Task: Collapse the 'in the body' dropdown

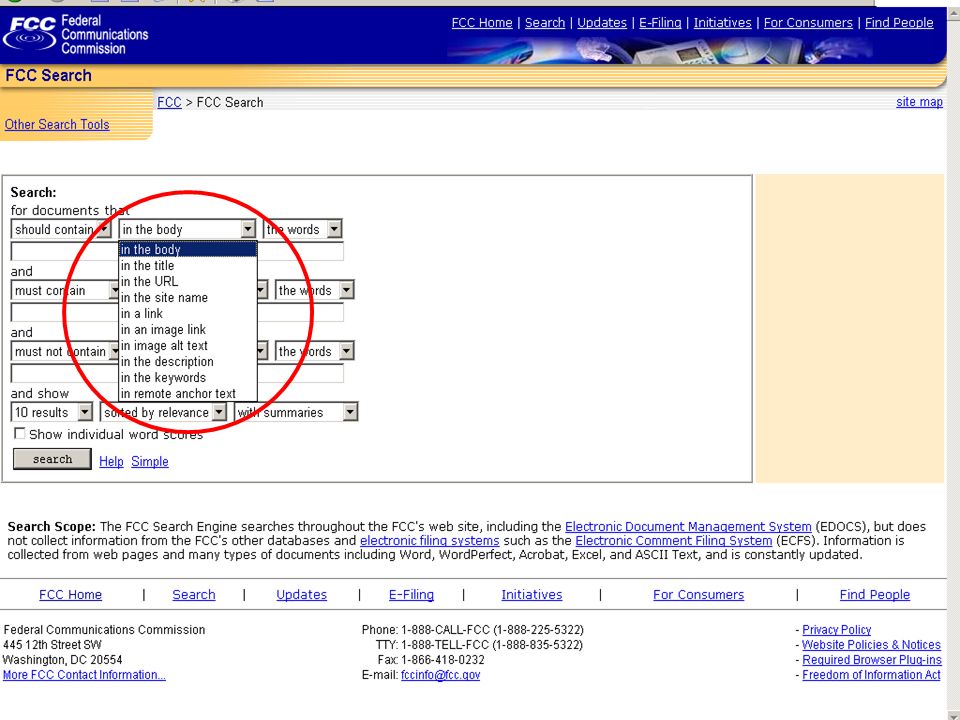Action: point(187,229)
